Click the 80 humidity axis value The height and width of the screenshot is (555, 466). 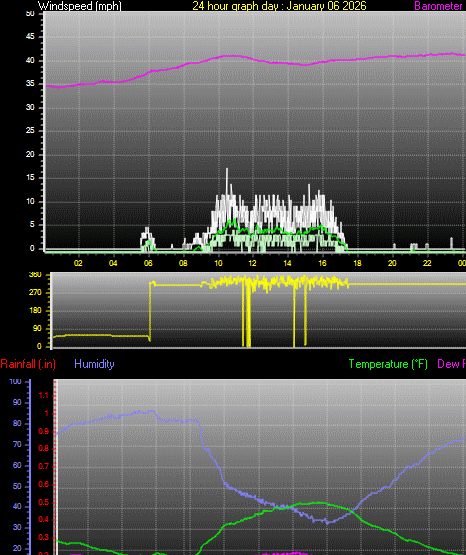click(x=17, y=423)
